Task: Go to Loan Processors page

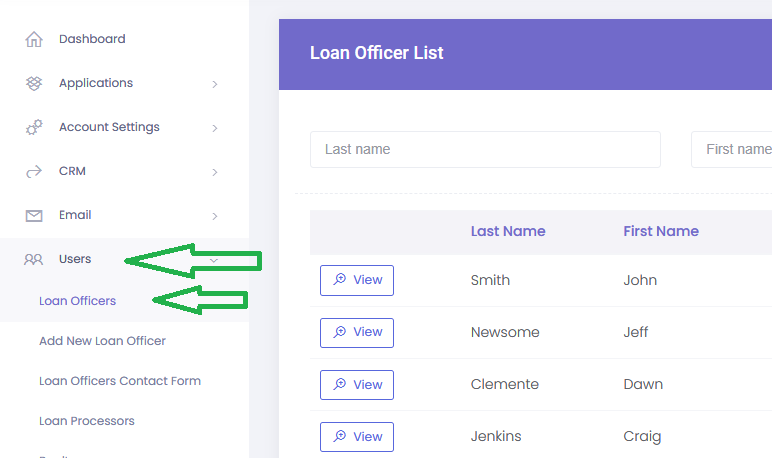Action: 86,421
